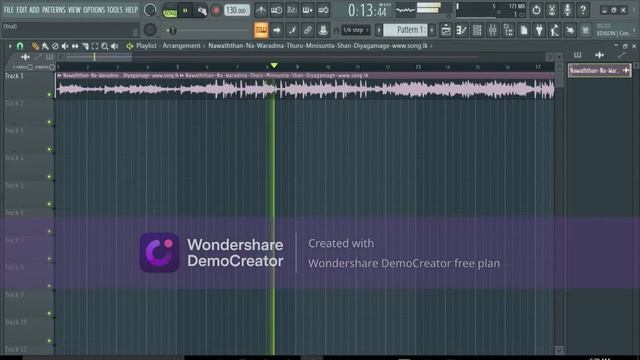This screenshot has height=360, width=640.
Task: Mute Track 1 with its green dot
Action: point(49,95)
